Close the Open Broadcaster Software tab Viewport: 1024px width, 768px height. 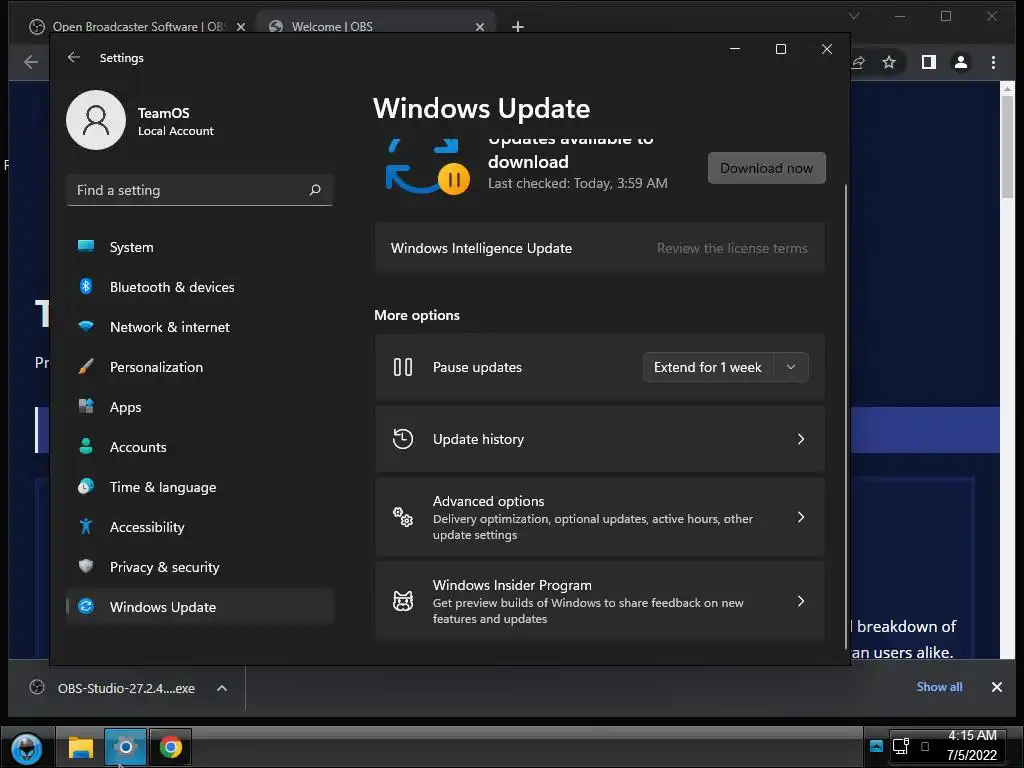pos(240,27)
